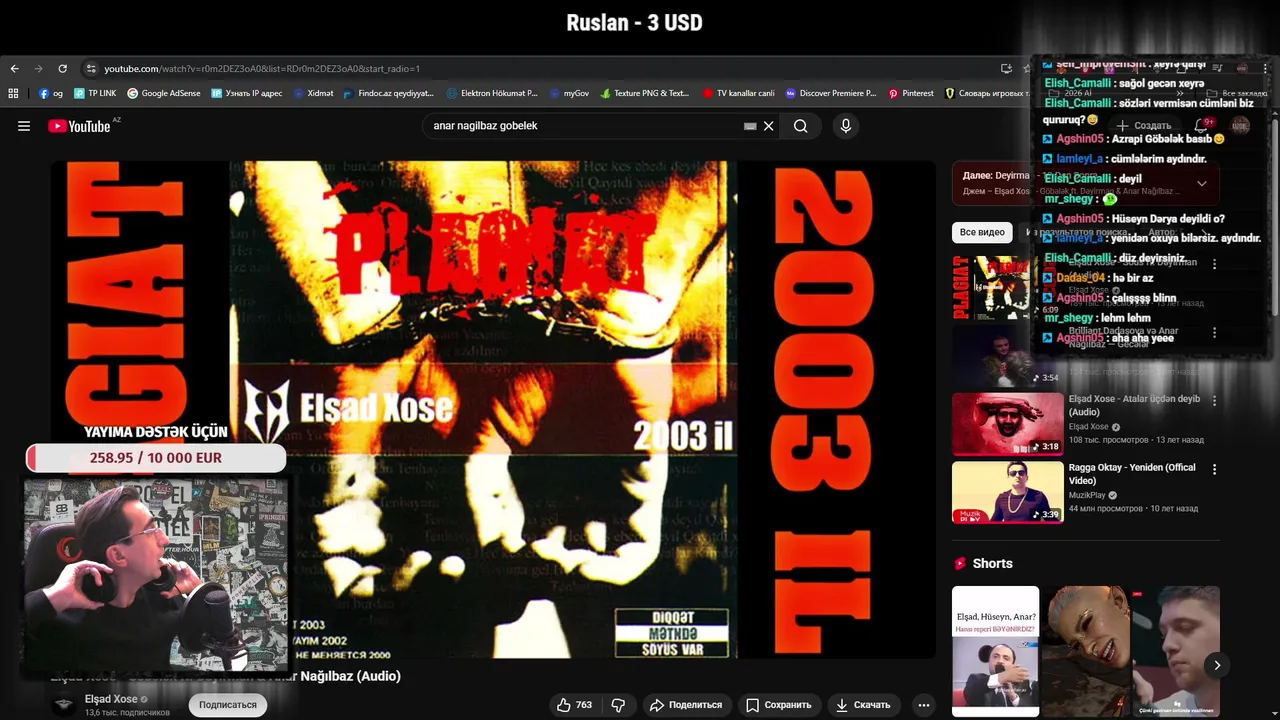Click the magnifier search button
Image resolution: width=1280 pixels, height=720 pixels.
tap(800, 126)
